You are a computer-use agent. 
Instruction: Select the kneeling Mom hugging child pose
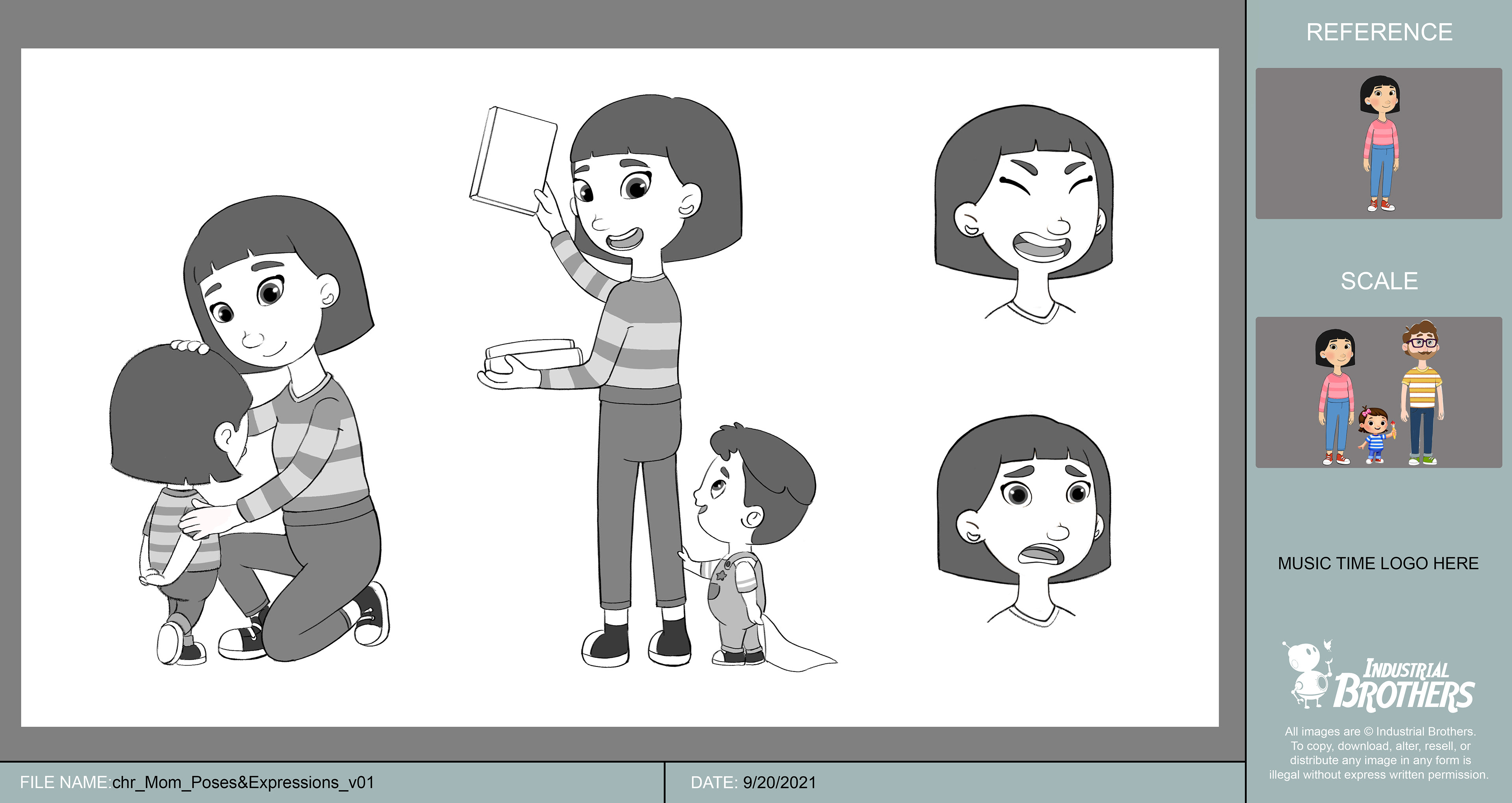click(250, 430)
